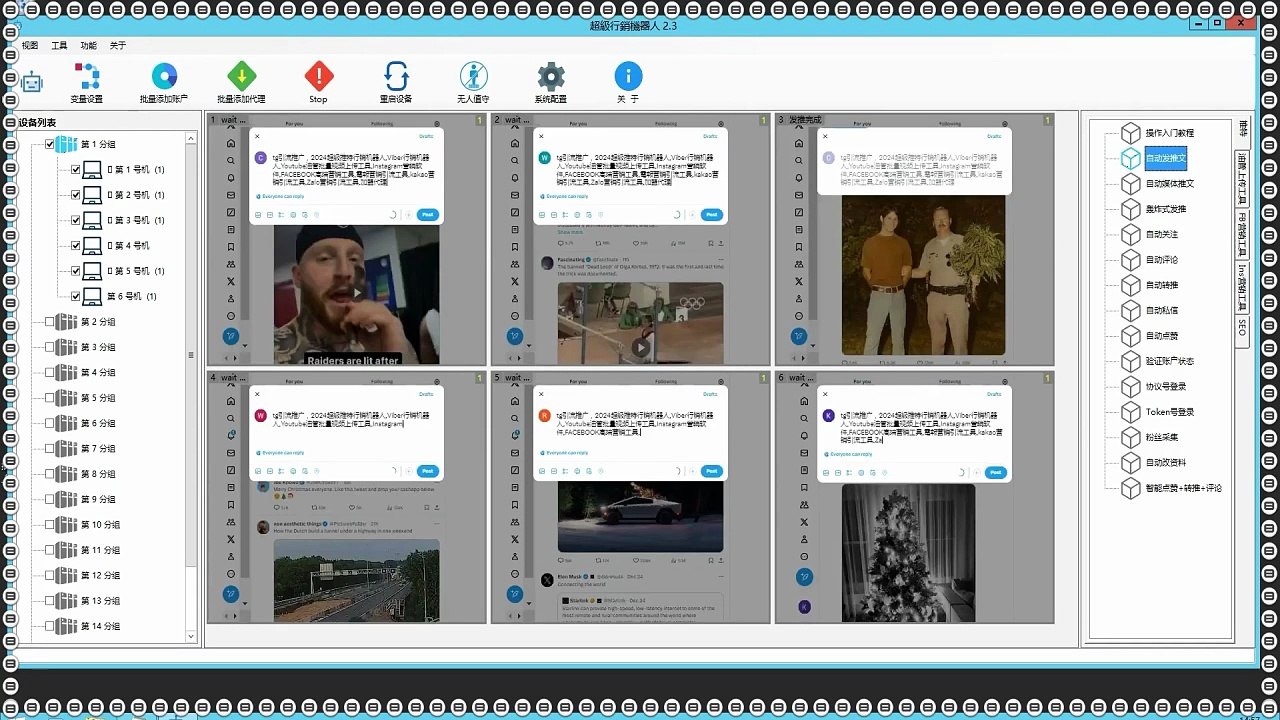The width and height of the screenshot is (1280, 720).
Task: Click the cube icon beside 自动关注
Action: 1130,234
